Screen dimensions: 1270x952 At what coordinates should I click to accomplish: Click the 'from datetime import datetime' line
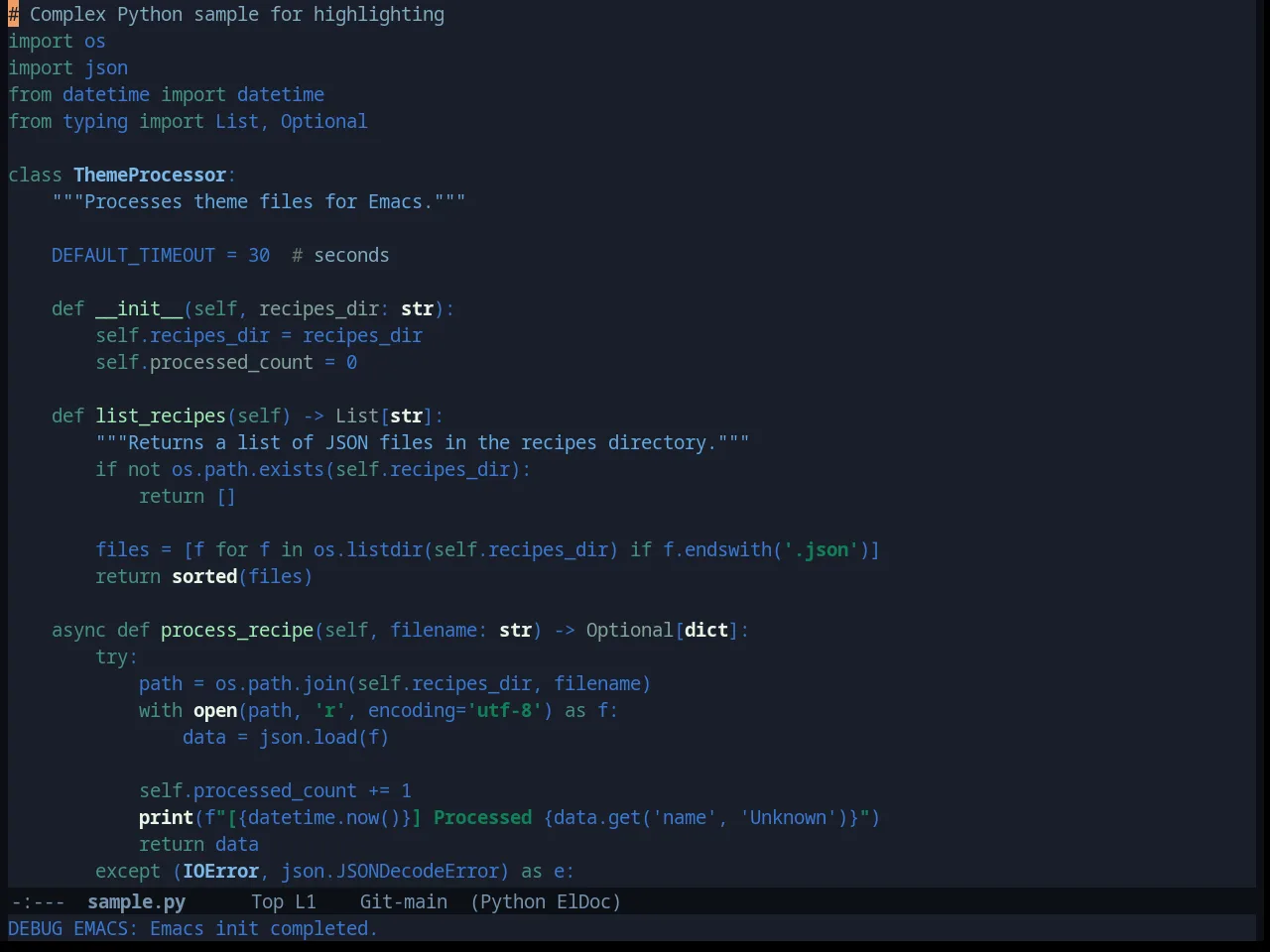point(166,94)
